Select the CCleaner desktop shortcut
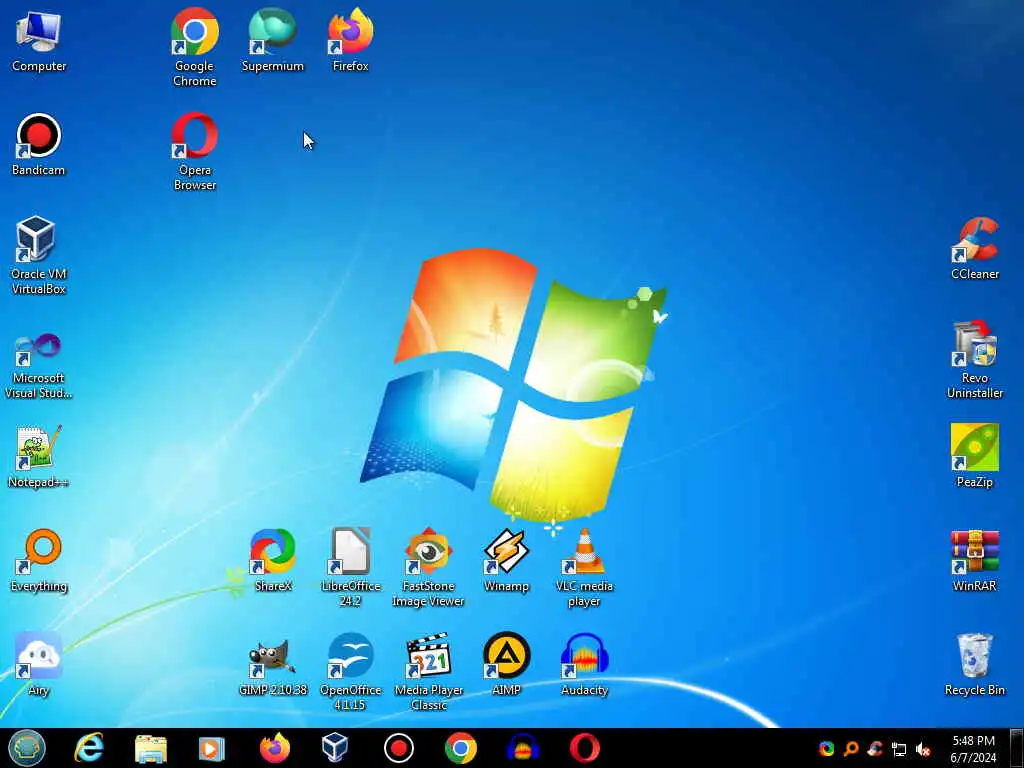 click(974, 248)
